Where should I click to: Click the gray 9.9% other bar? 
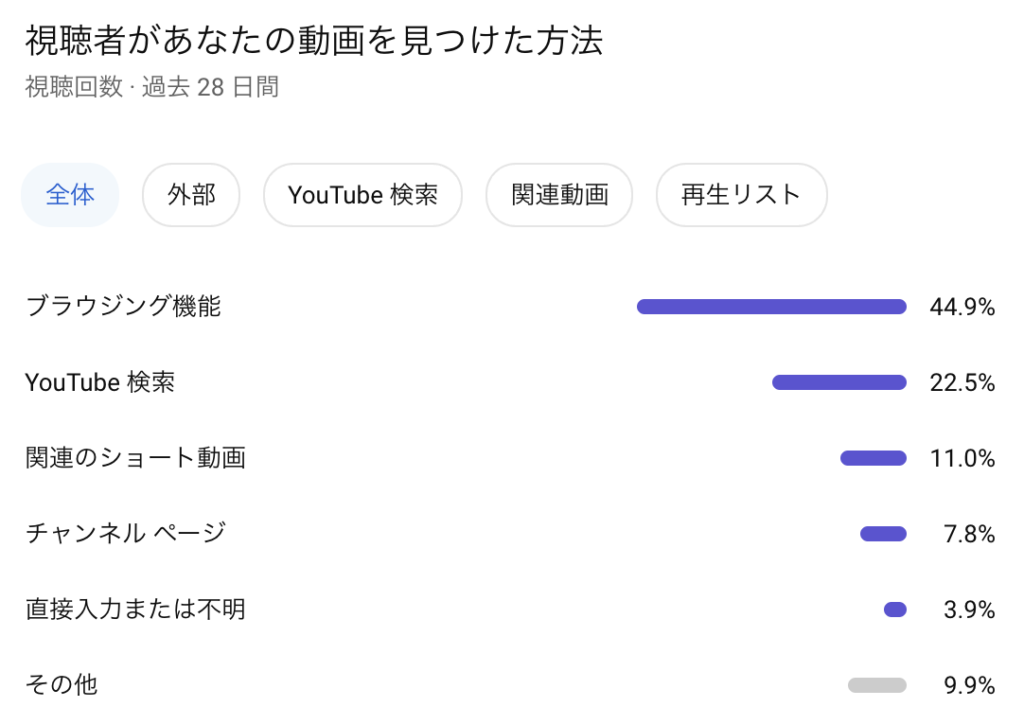coord(877,685)
